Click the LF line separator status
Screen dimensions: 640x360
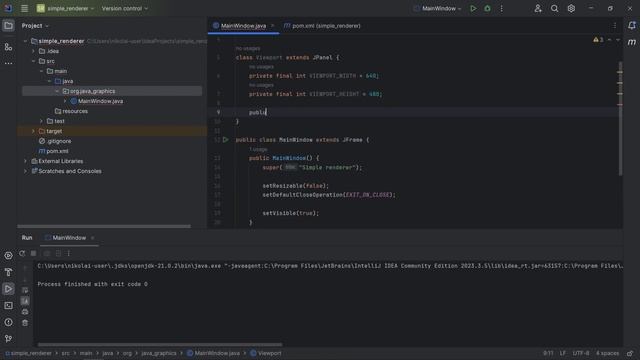click(x=563, y=353)
